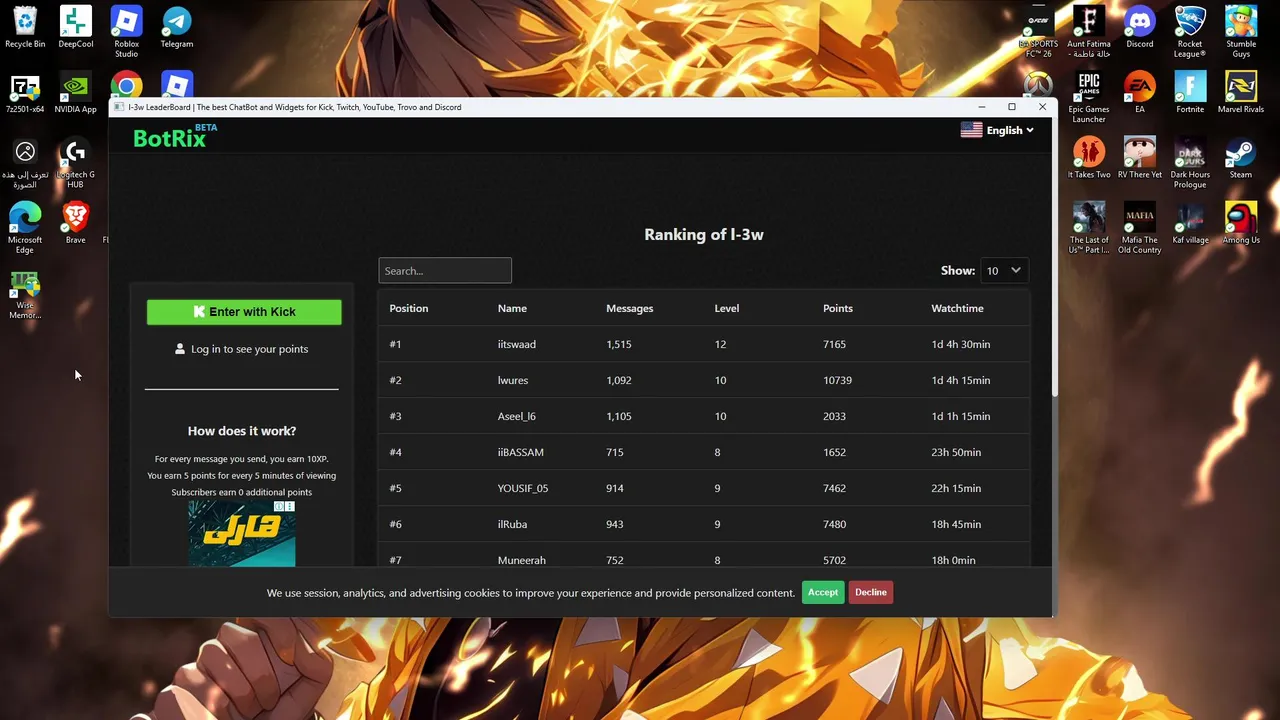1280x720 pixels.
Task: Open the Fortnite desktop icon
Action: coord(1190,93)
